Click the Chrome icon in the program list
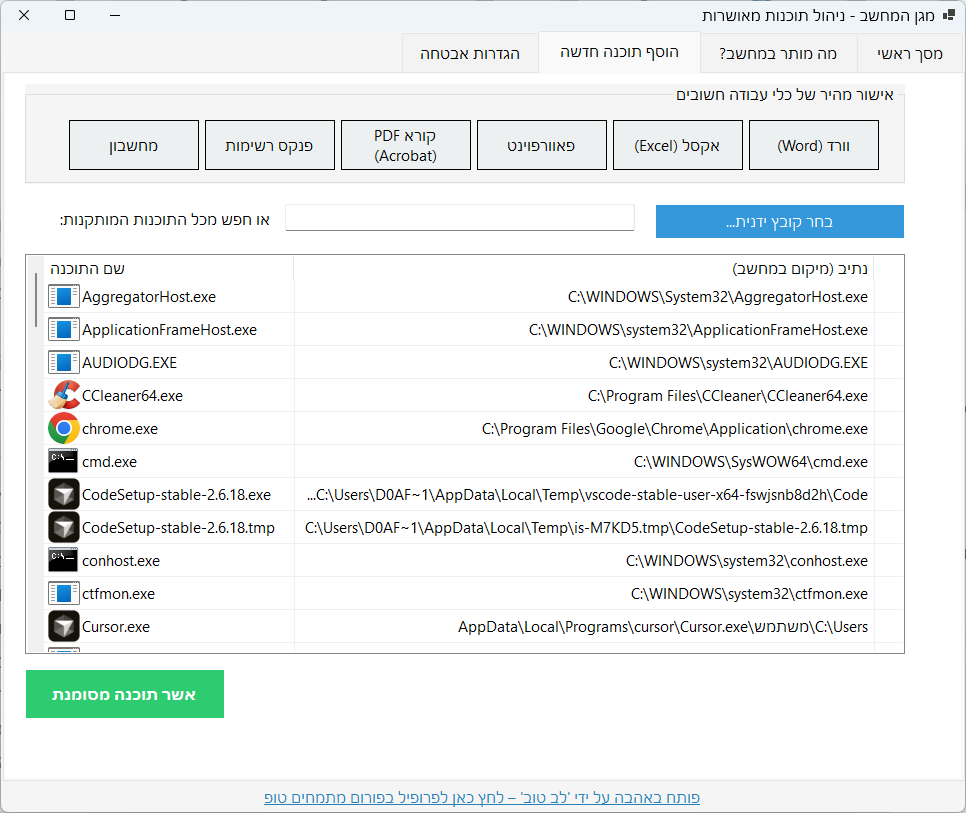This screenshot has height=813, width=966. [x=64, y=428]
